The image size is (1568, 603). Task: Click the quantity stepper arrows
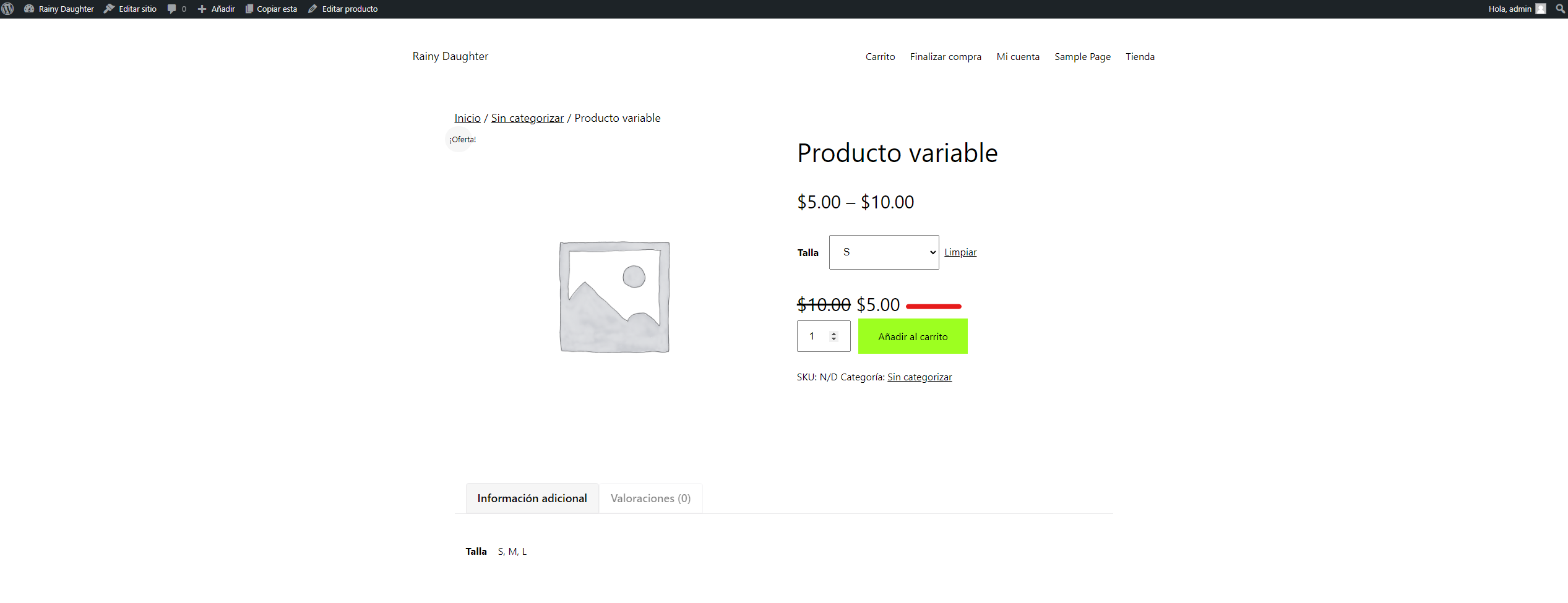[x=834, y=336]
